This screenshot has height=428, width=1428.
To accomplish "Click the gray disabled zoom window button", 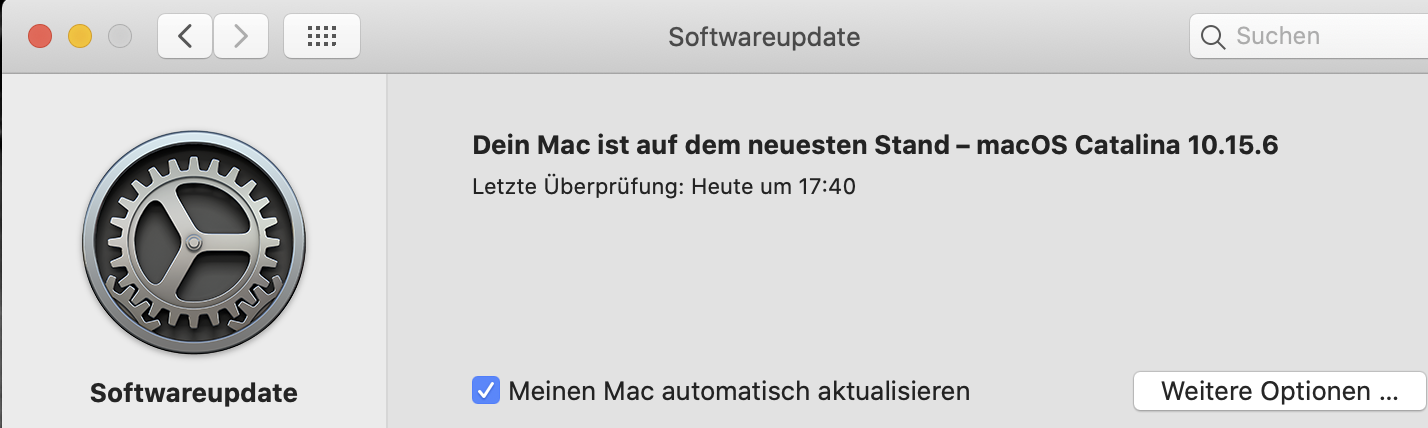I will point(120,37).
